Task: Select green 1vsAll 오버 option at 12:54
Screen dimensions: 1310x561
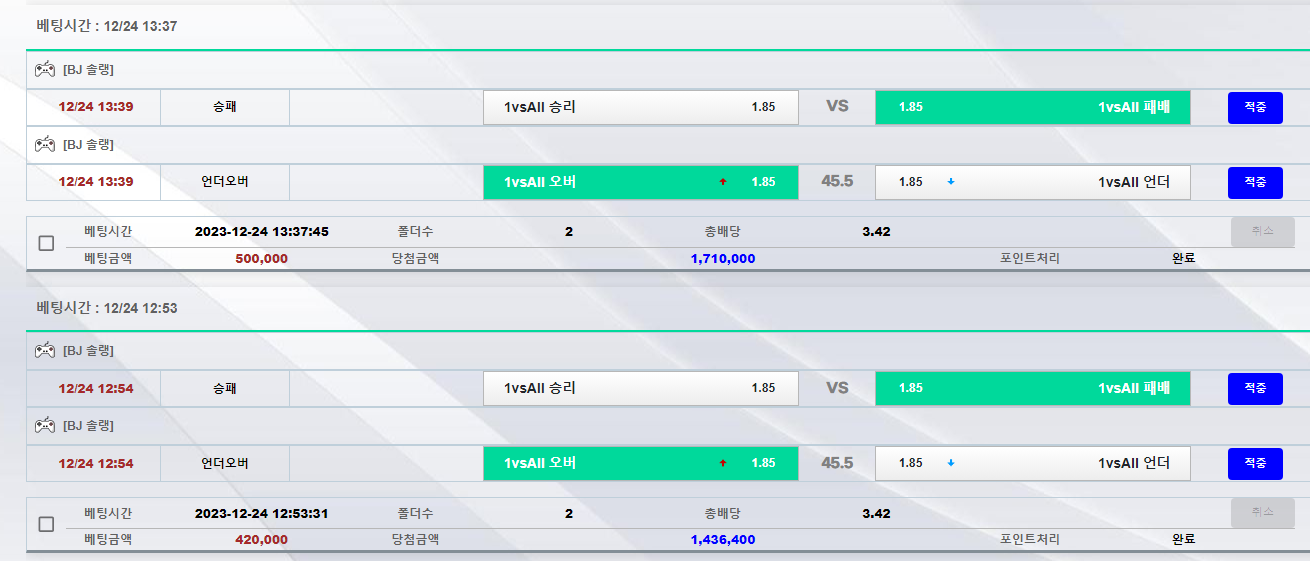Action: coord(640,463)
